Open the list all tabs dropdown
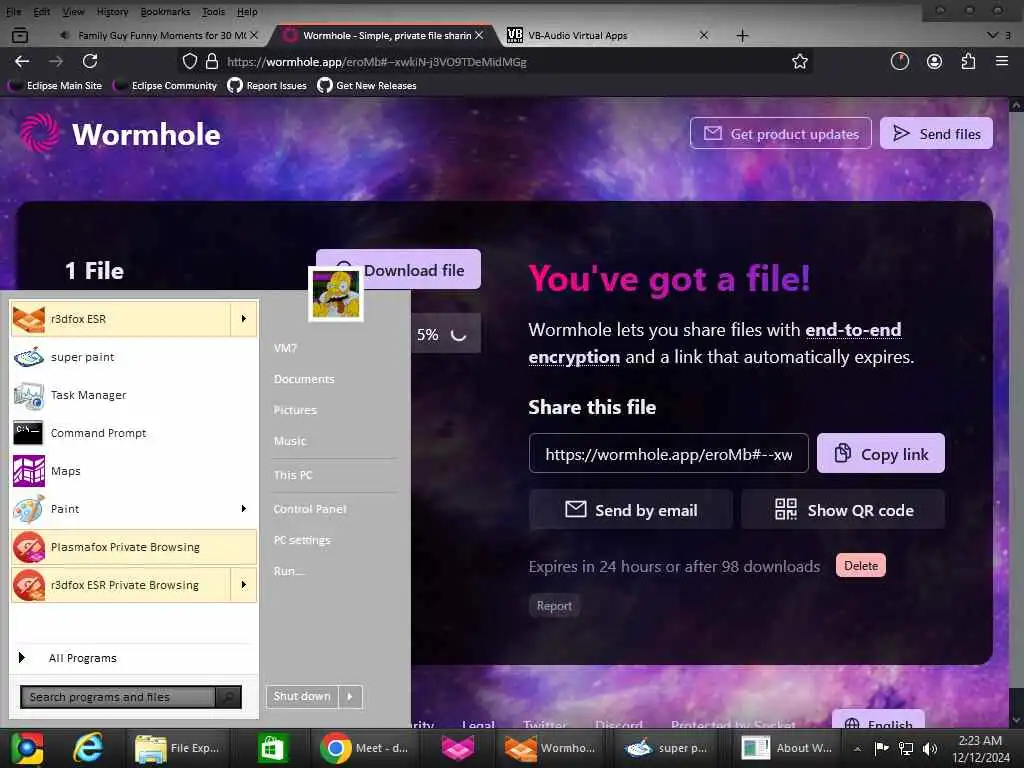The width and height of the screenshot is (1024, 768). click(x=993, y=35)
